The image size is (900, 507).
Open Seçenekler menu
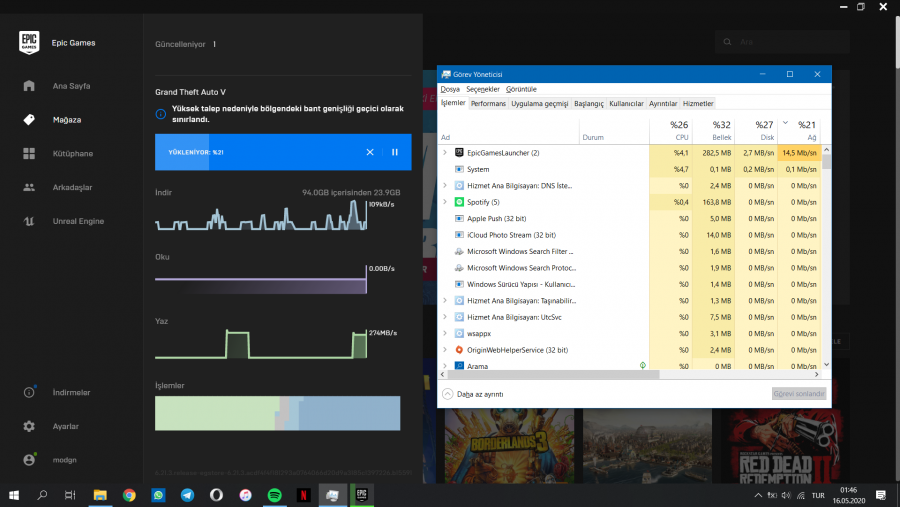(x=483, y=89)
